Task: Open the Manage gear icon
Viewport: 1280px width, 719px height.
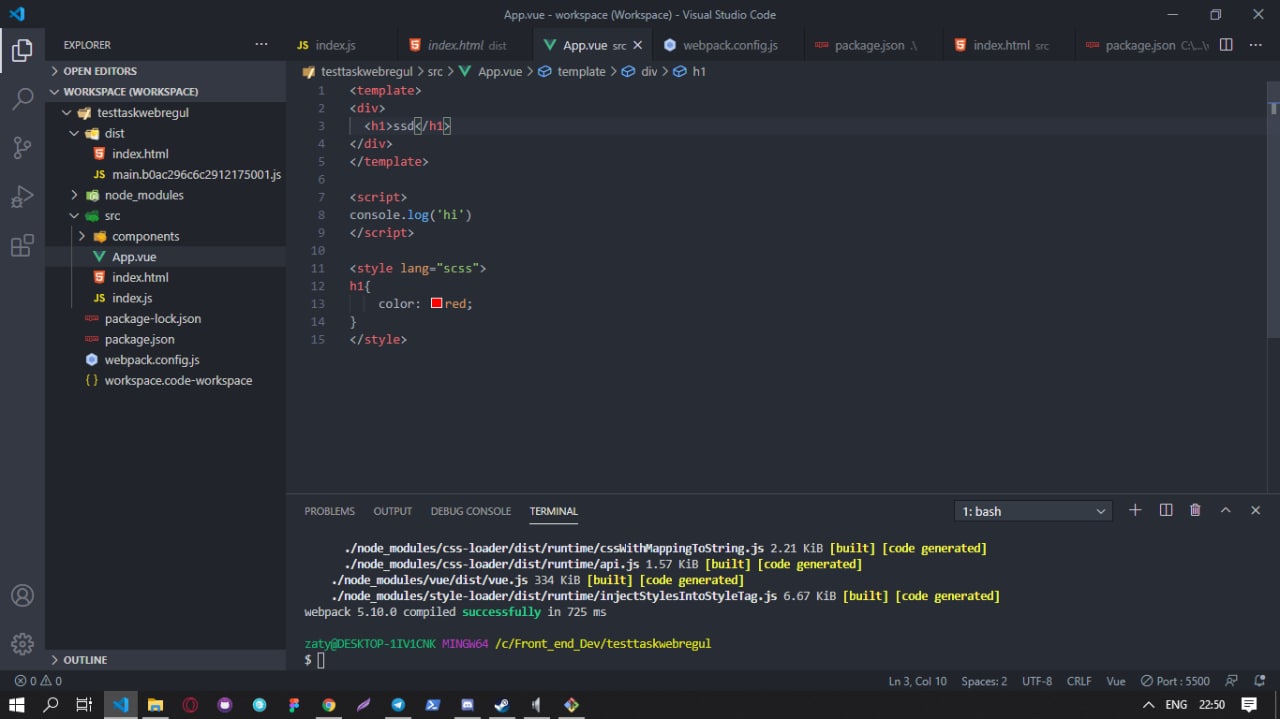Action: point(22,643)
